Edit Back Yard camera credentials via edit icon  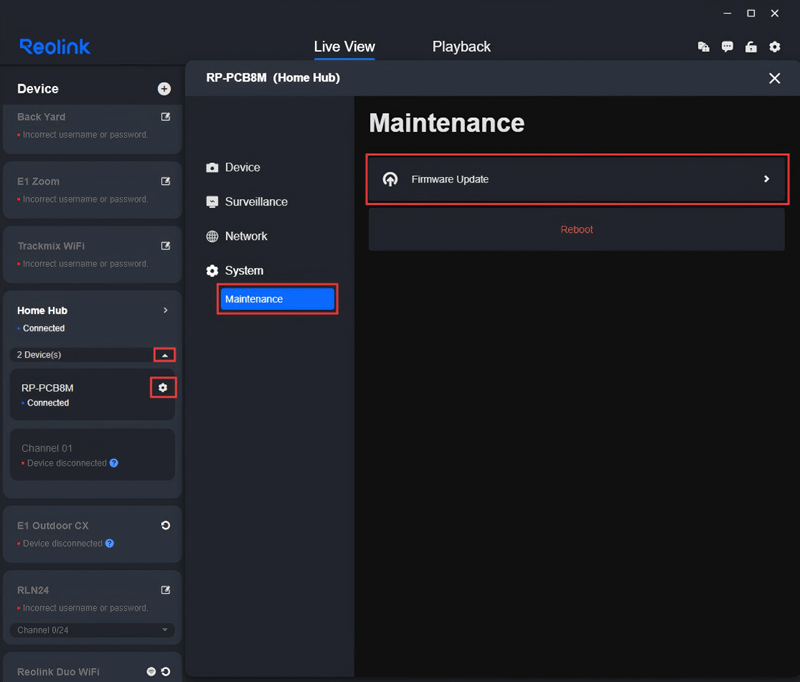click(x=165, y=117)
